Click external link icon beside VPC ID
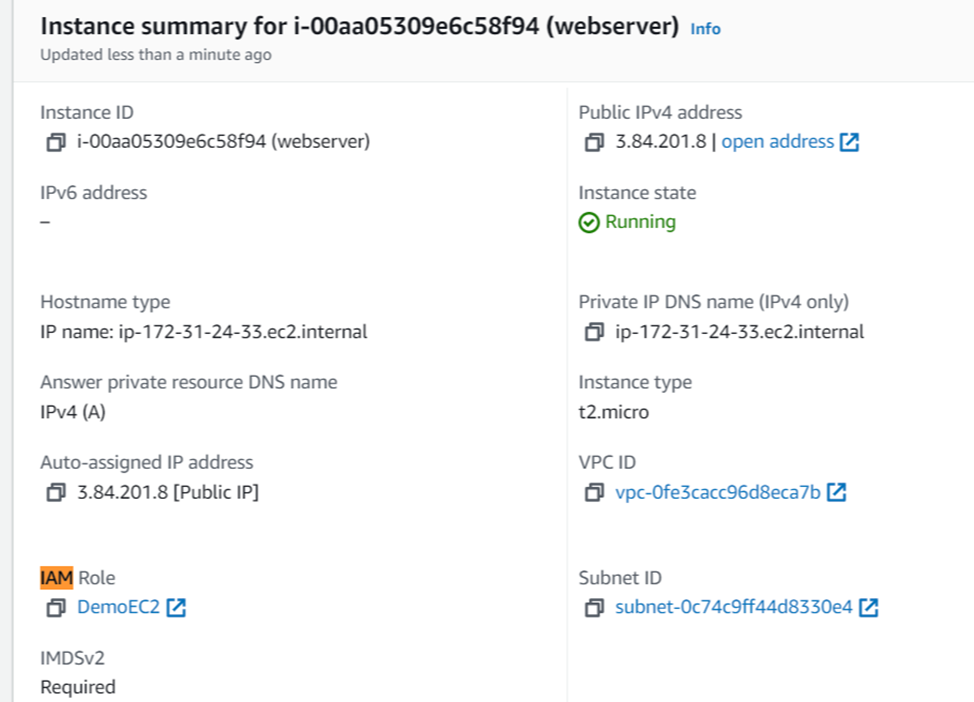The width and height of the screenshot is (974, 702). [x=836, y=492]
